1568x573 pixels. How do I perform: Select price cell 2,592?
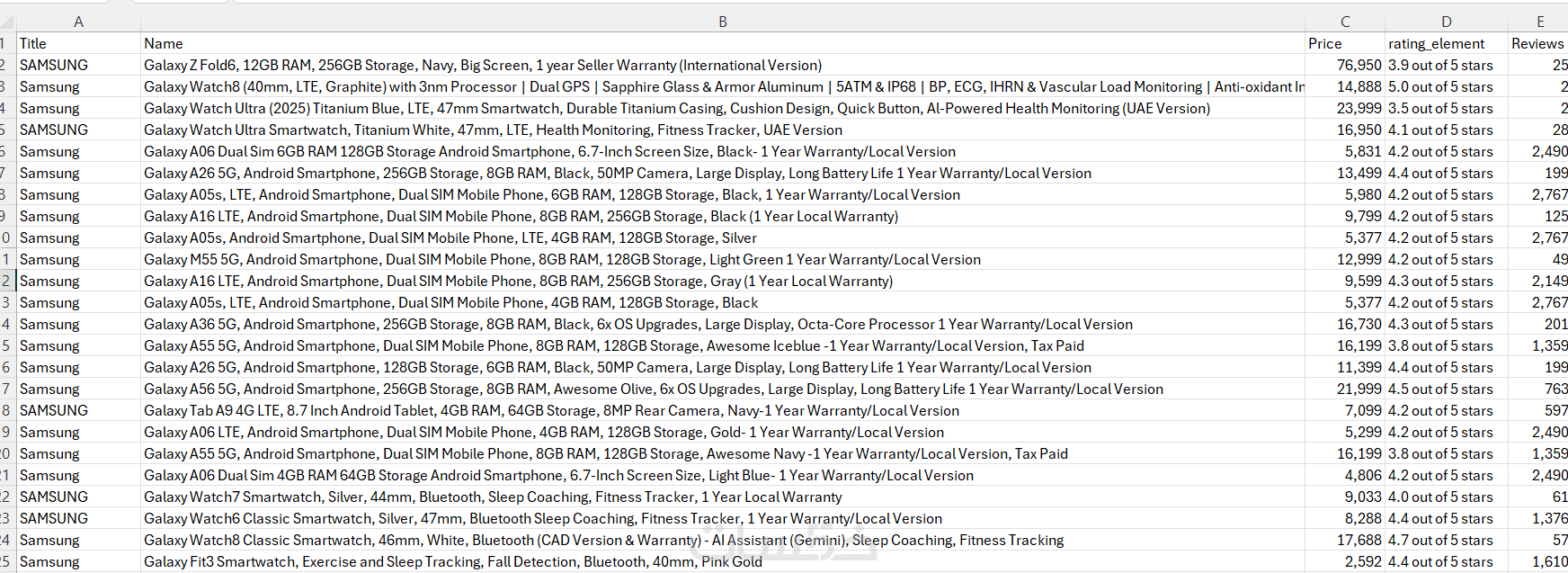coord(1345,561)
